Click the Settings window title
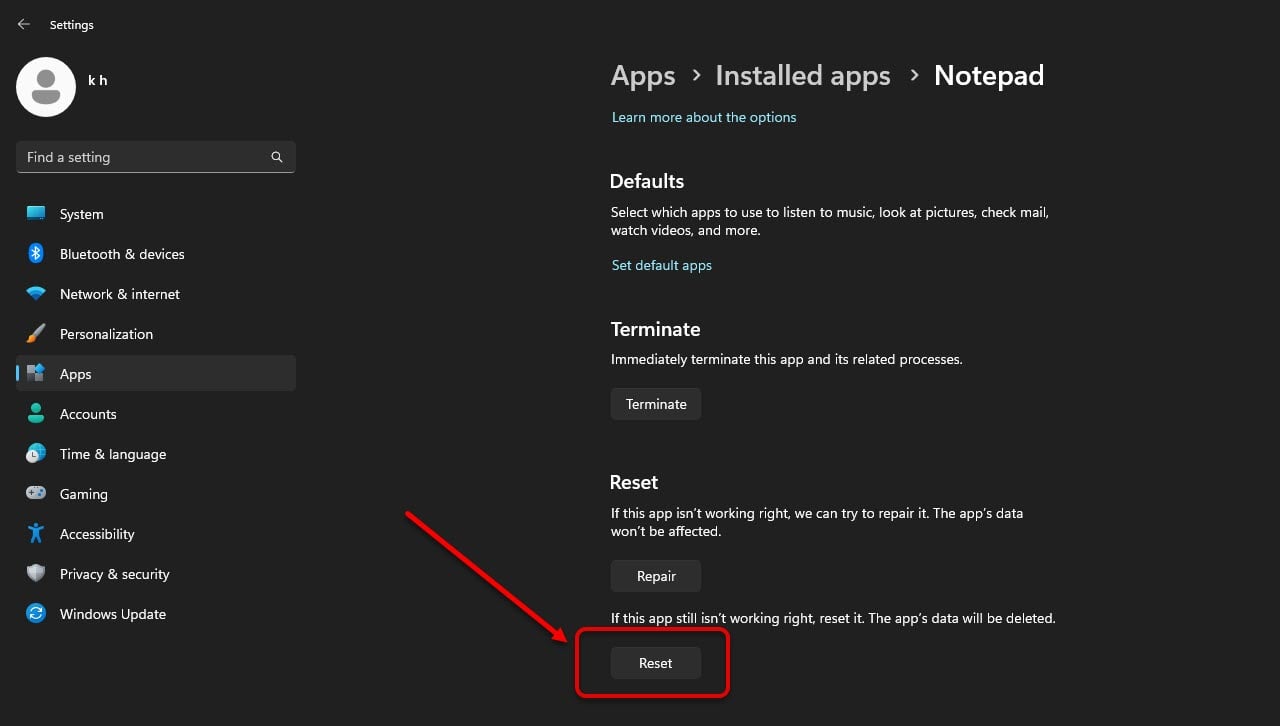Image resolution: width=1280 pixels, height=726 pixels. click(72, 24)
